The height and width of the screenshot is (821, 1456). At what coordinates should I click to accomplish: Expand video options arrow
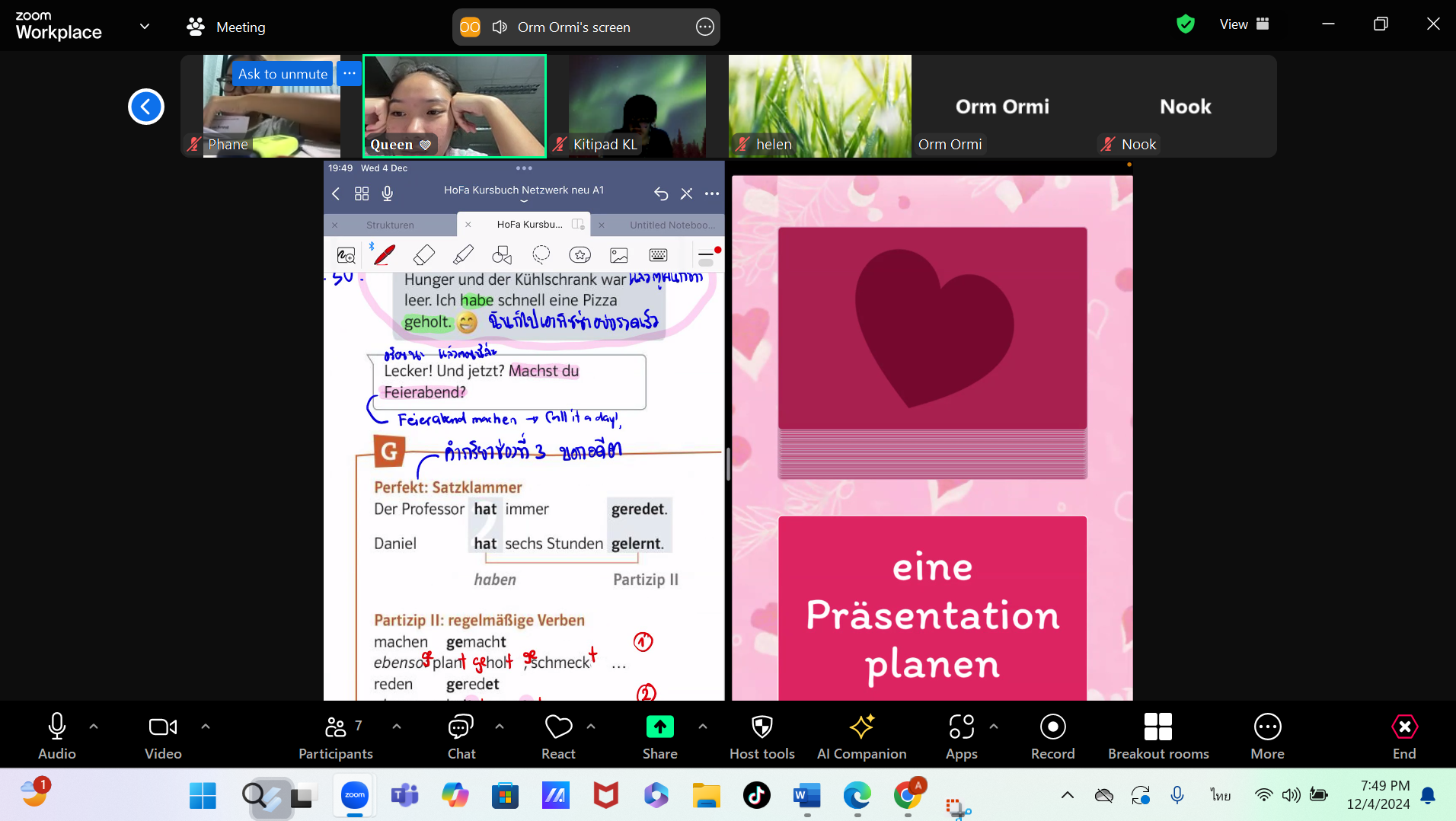point(206,727)
